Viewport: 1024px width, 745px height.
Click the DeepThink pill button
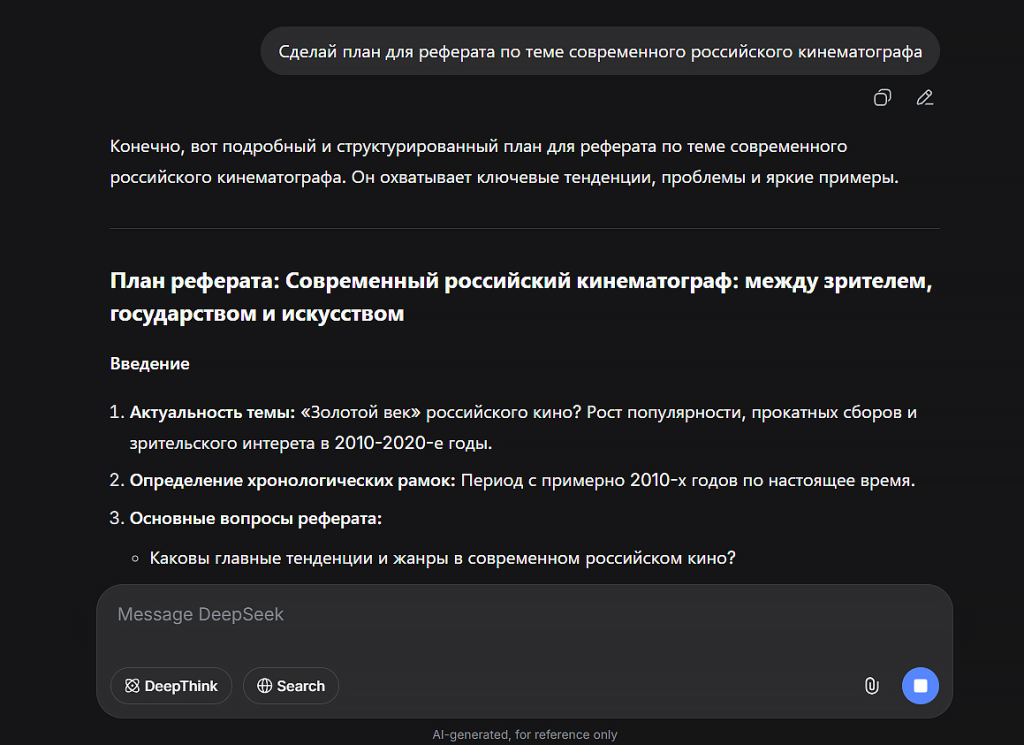170,686
